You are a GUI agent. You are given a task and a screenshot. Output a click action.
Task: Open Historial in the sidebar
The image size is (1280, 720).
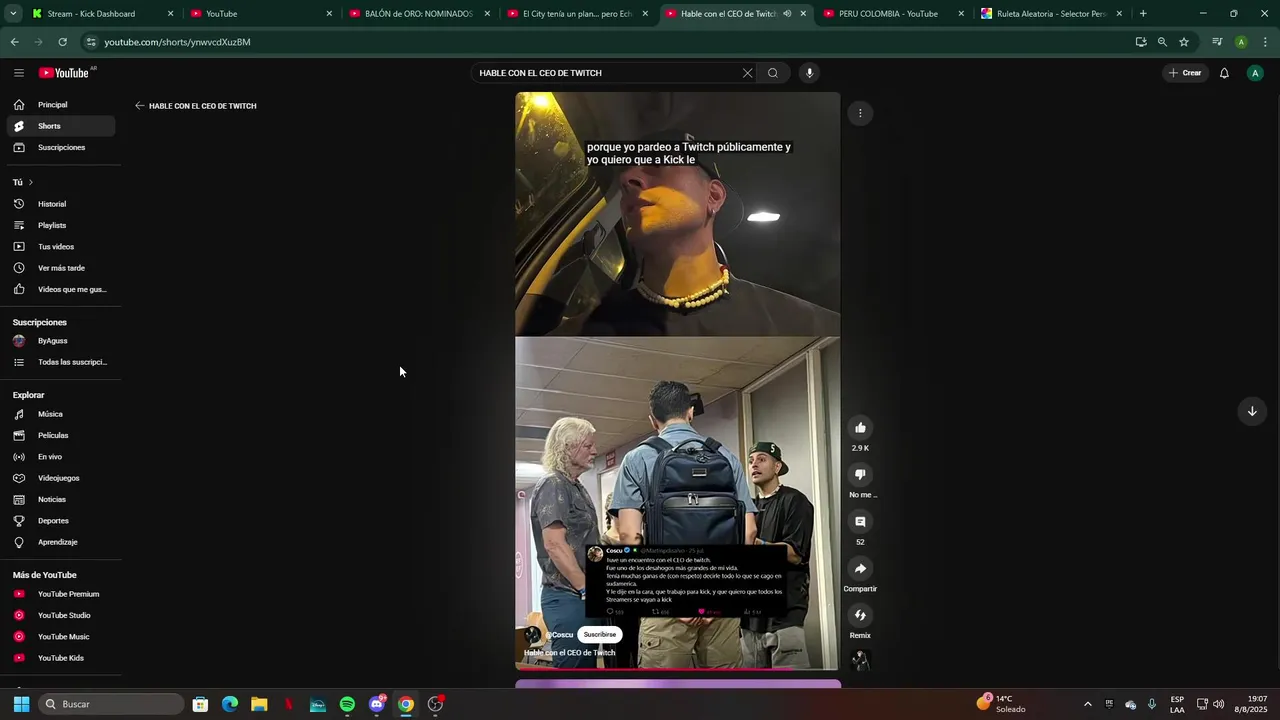tap(60, 204)
